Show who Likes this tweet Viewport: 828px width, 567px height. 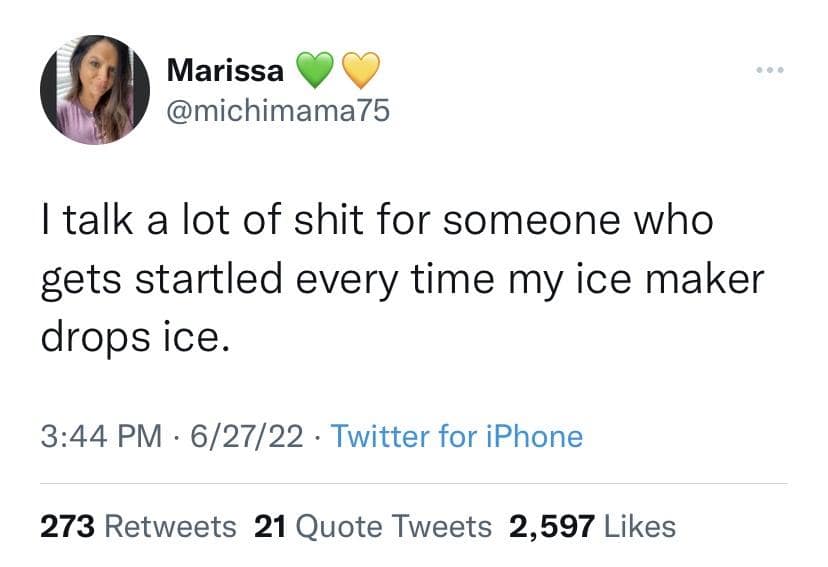pos(641,526)
